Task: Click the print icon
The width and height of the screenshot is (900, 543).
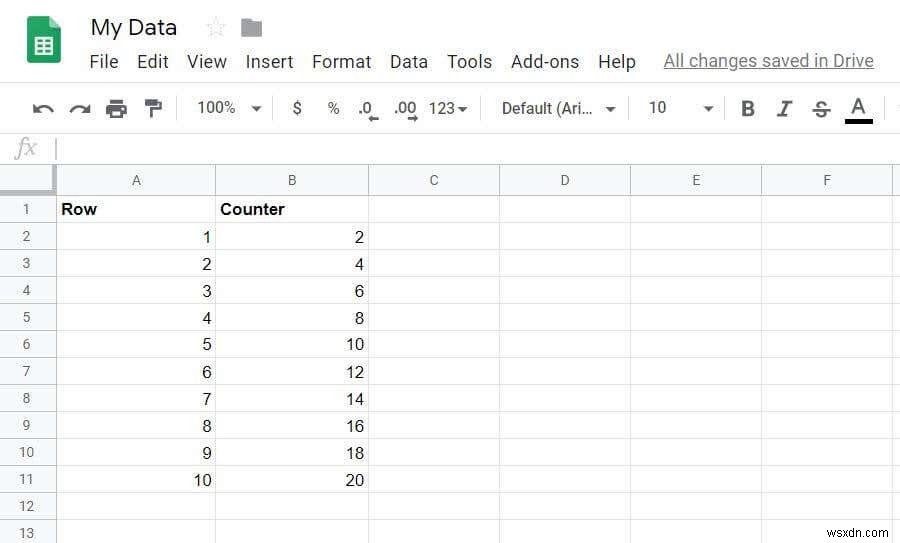Action: (x=117, y=109)
